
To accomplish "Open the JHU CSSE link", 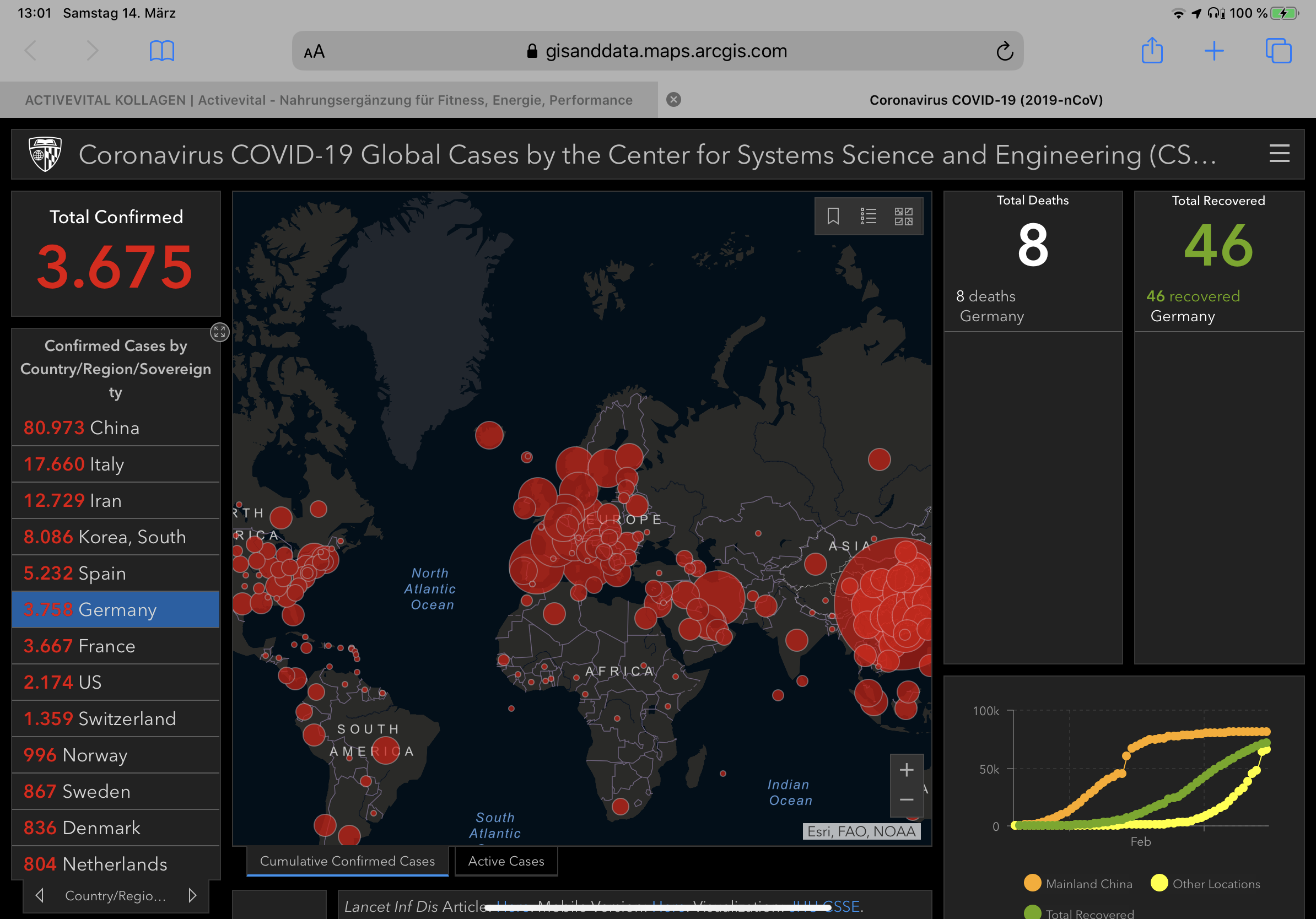I will pyautogui.click(x=824, y=906).
